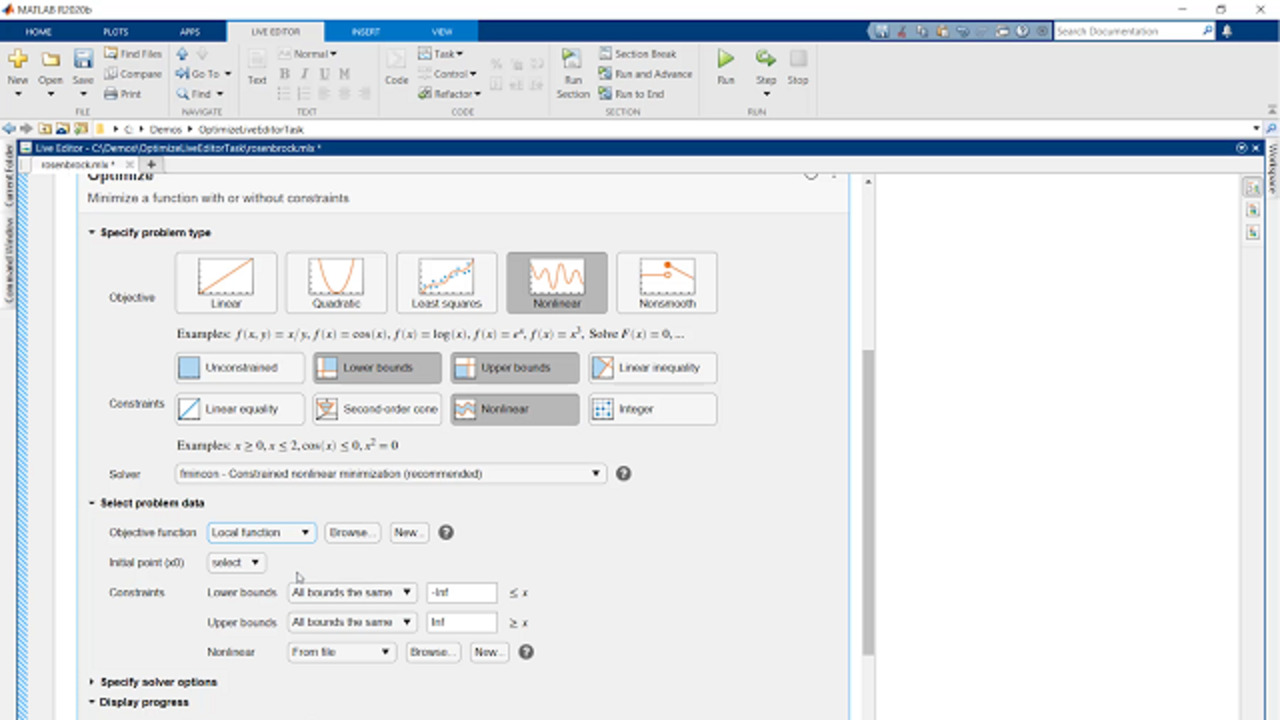This screenshot has width=1280, height=720.
Task: Expand the Specify solver options section
Action: (x=158, y=682)
